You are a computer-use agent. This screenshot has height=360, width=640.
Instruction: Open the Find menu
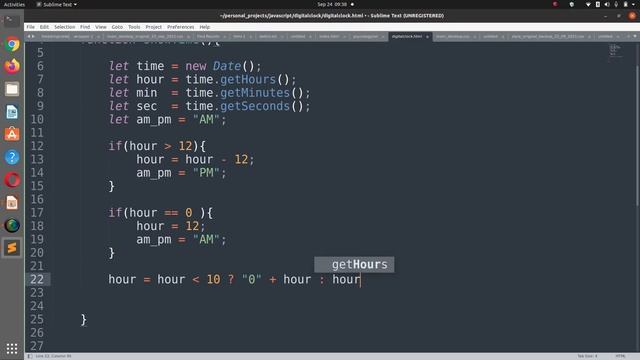point(85,27)
